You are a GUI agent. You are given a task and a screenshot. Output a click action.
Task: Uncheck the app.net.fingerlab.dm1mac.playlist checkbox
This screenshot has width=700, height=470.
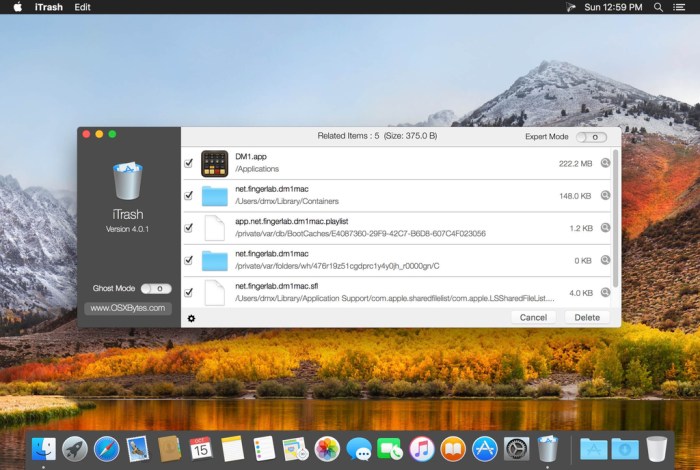coord(188,228)
